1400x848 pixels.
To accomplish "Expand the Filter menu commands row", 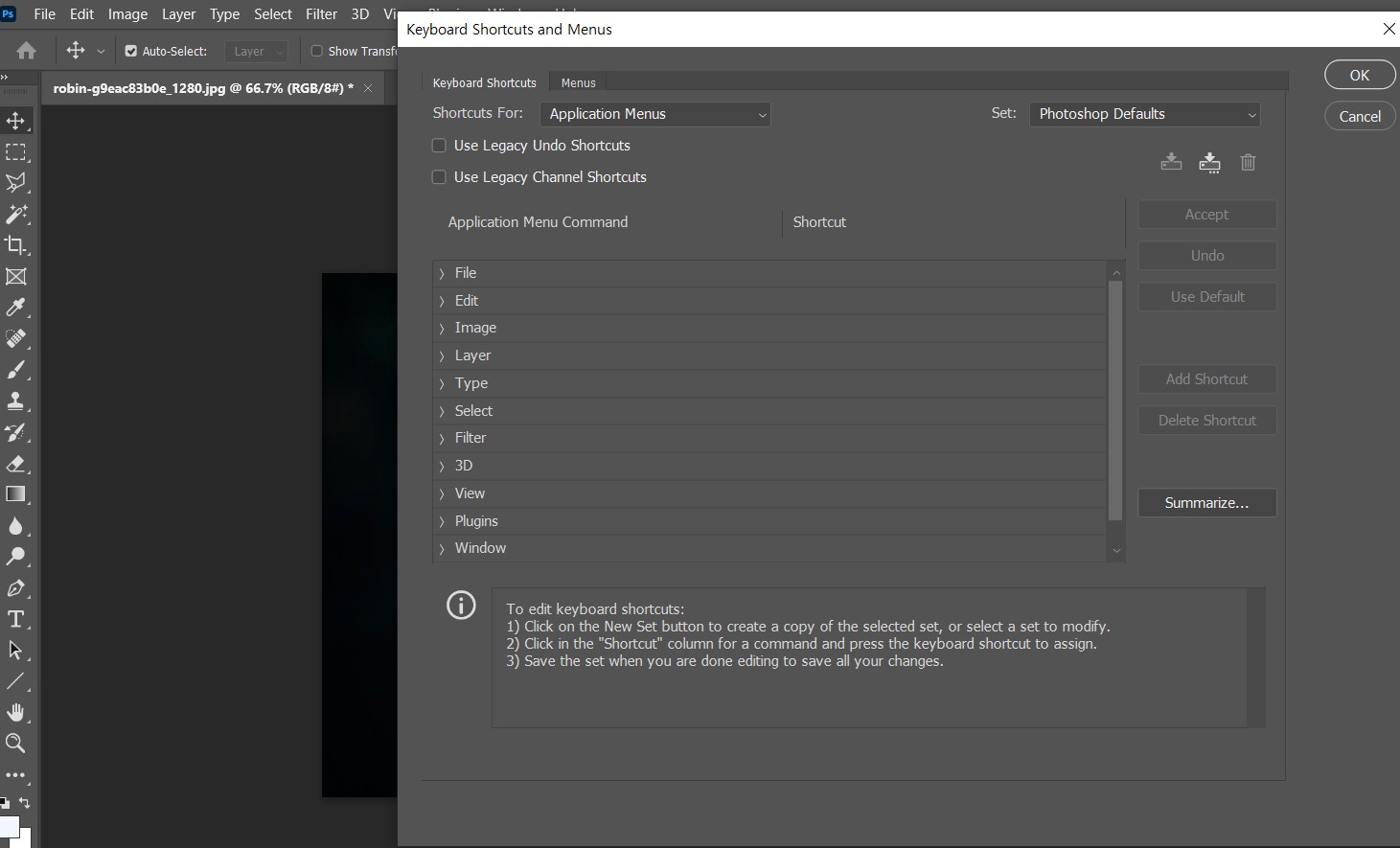I will click(x=769, y=438).
